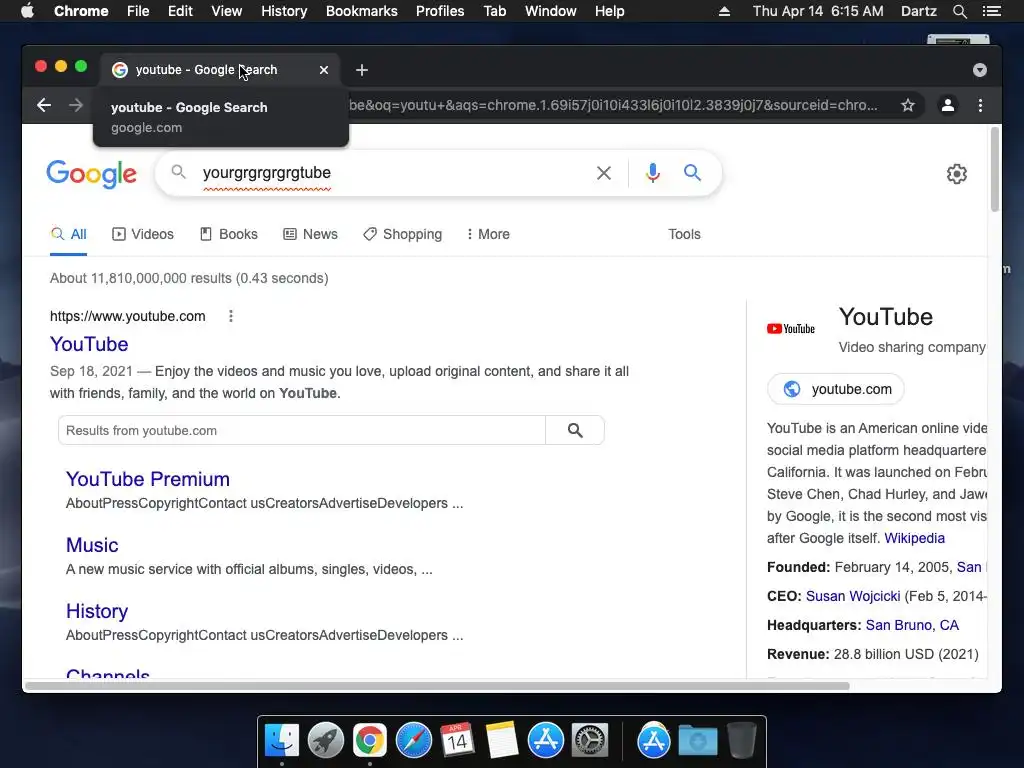Open the Apple menu
Screen dimensions: 1024x768
[27, 11]
